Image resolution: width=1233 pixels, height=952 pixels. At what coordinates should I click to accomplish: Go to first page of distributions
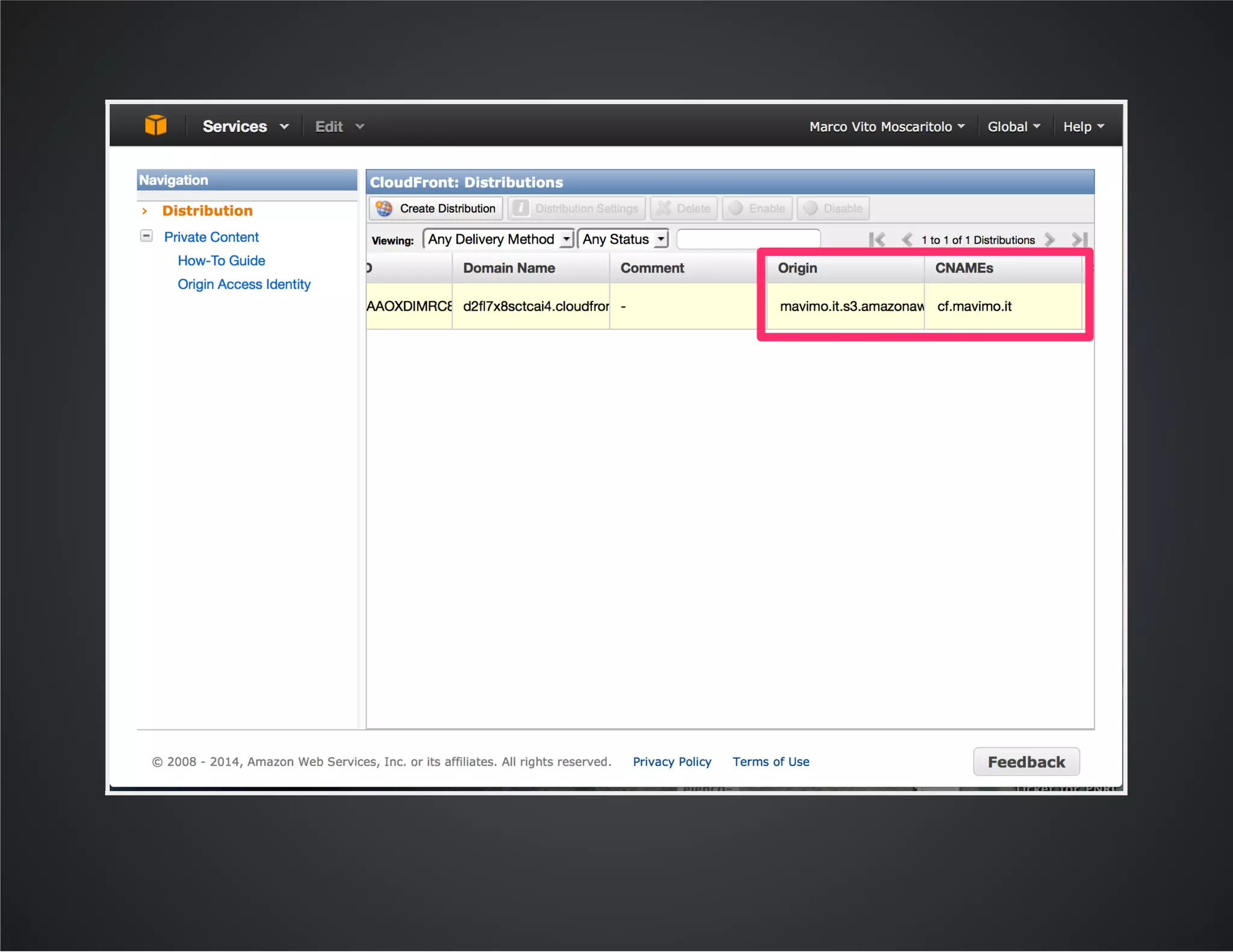[877, 240]
